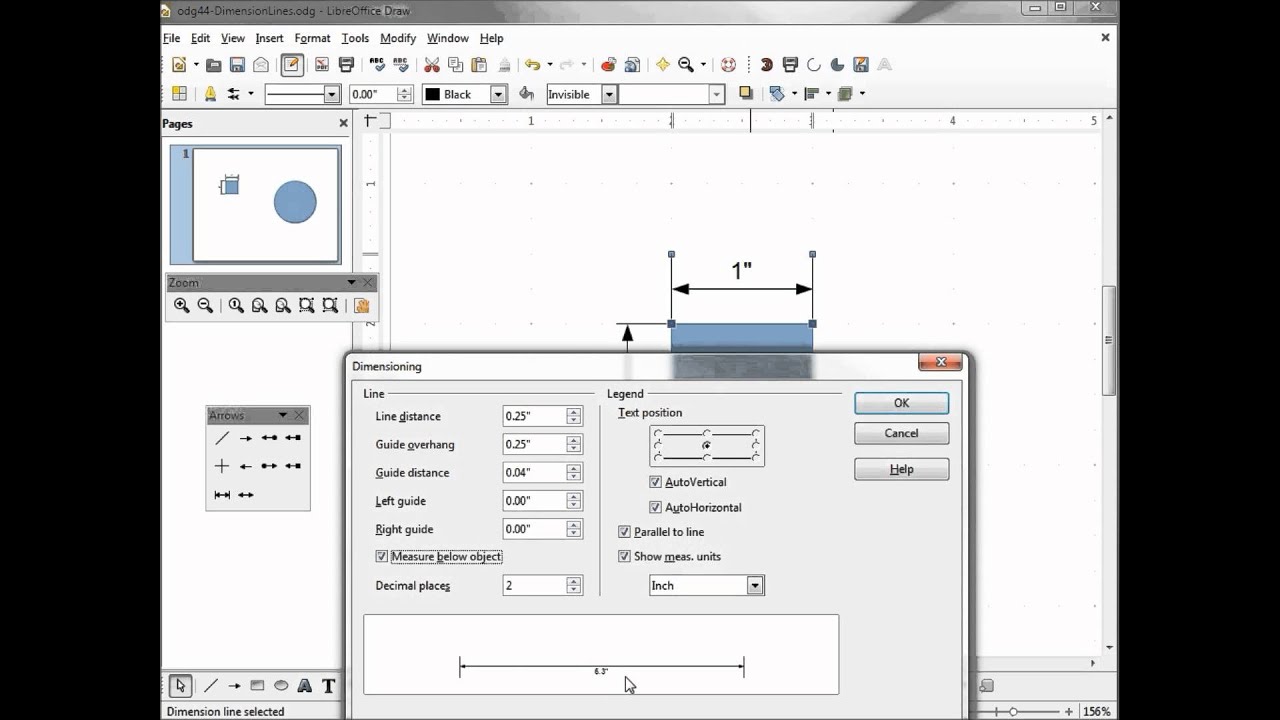1280x720 pixels.
Task: Click the Select pointer tool
Action: [181, 685]
